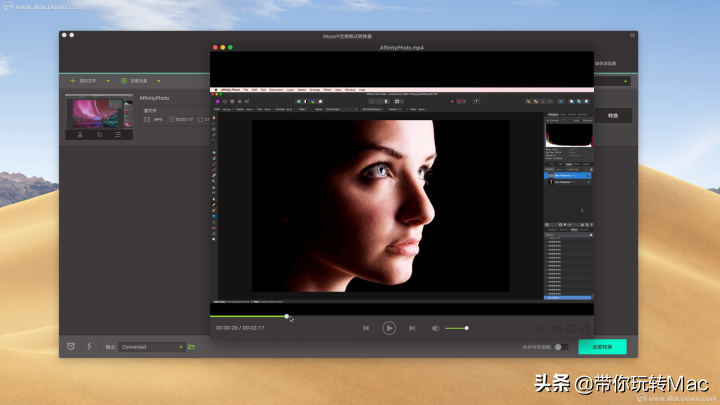Expand the dropdown arrow beside 添加文件
Image resolution: width=720 pixels, height=405 pixels.
pos(108,81)
